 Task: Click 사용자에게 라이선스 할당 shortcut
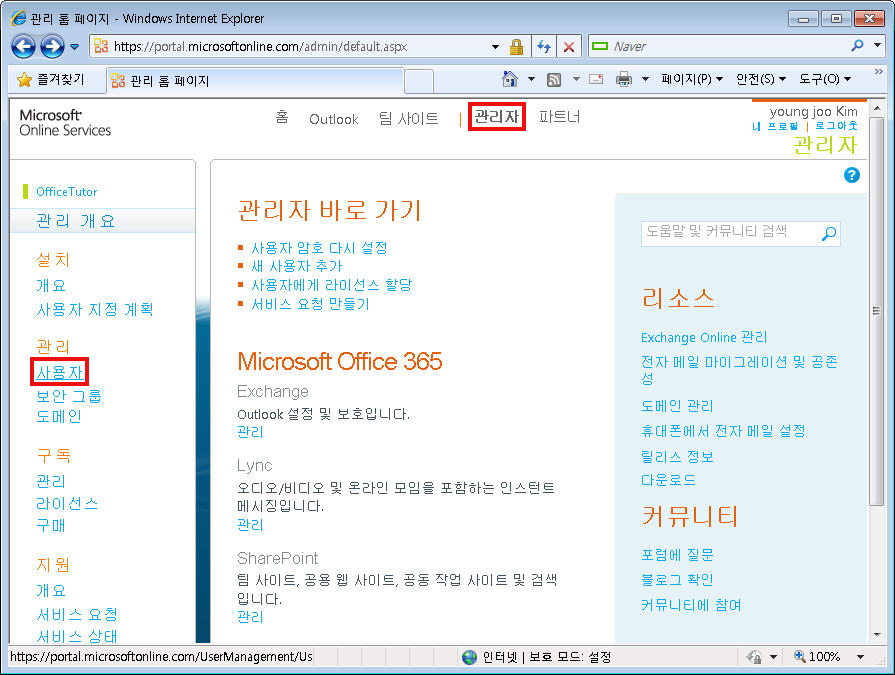[332, 285]
